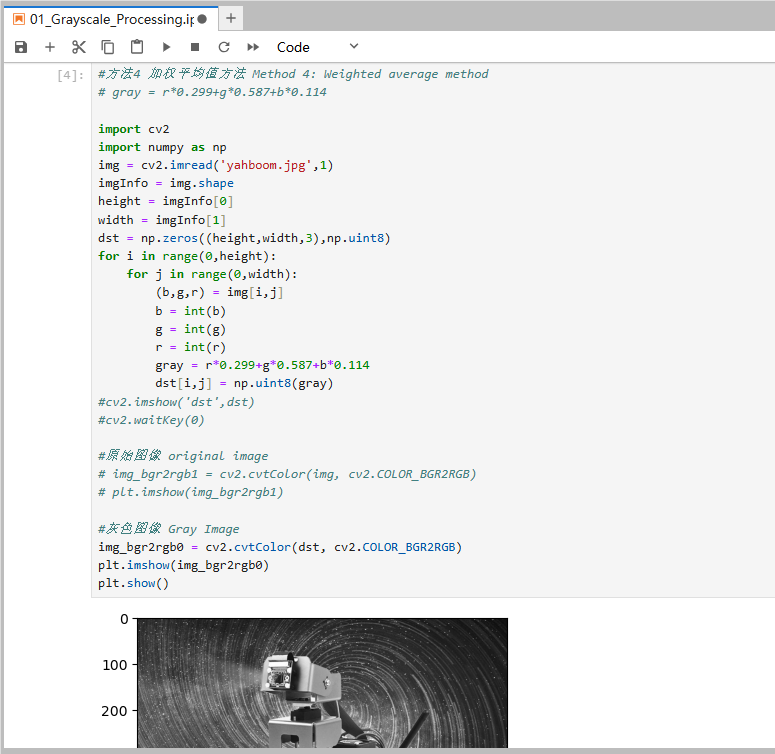Viewport: 775px width, 754px height.
Task: Click the 'plt.show()' line
Action: coord(133,584)
